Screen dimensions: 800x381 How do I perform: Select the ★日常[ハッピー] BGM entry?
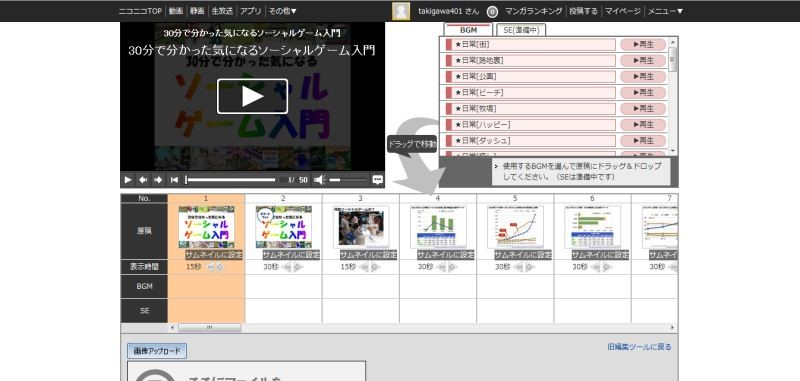tap(531, 124)
